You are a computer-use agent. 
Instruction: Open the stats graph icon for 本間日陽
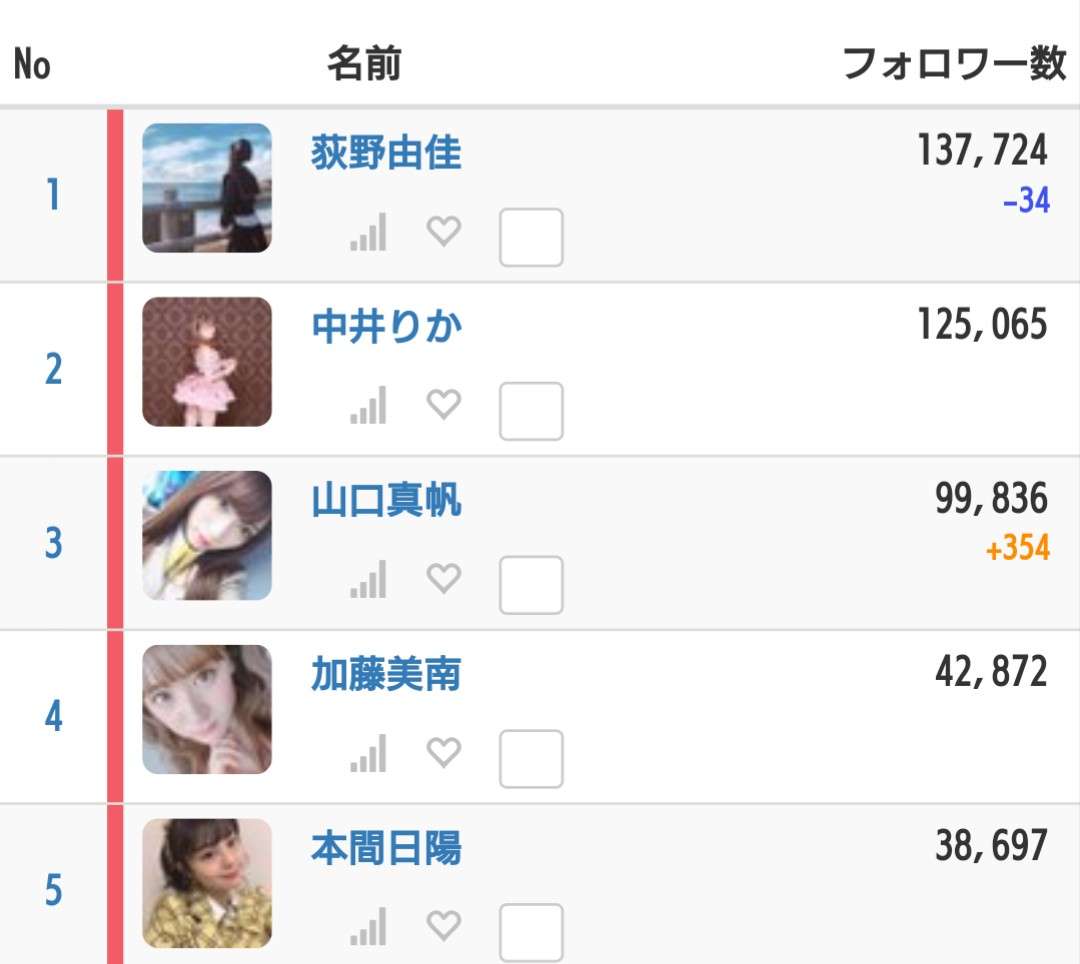(x=368, y=927)
